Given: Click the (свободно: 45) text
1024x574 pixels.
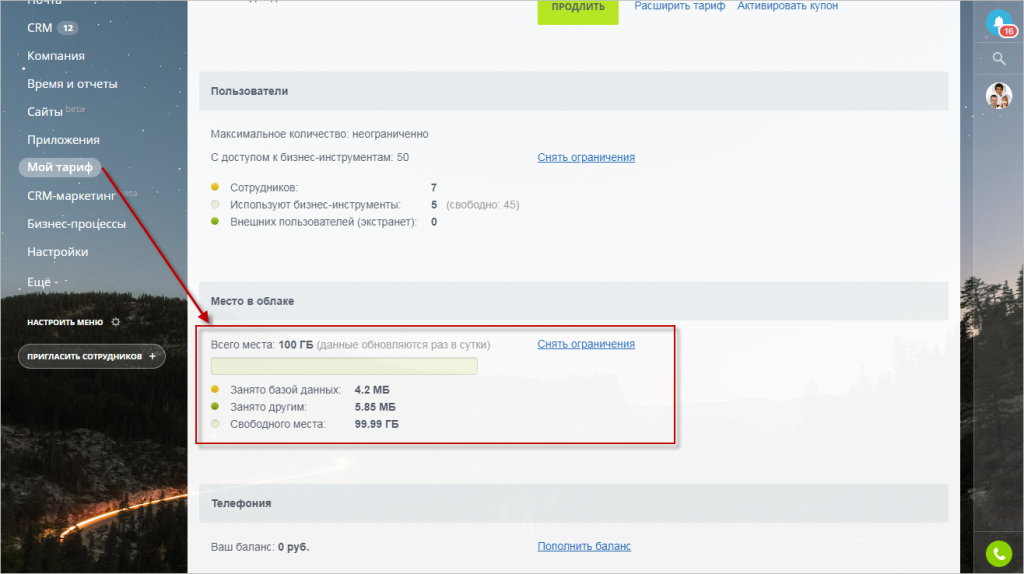Looking at the screenshot, I should pyautogui.click(x=483, y=205).
